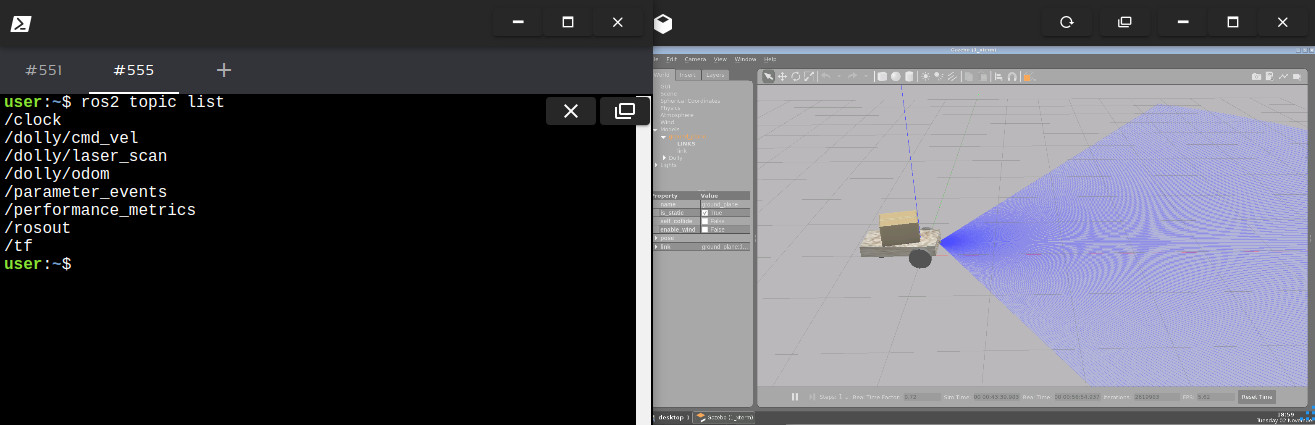Screen dimensions: 1315x425
Task: Enable the enable_wind checkbox
Action: click(705, 229)
